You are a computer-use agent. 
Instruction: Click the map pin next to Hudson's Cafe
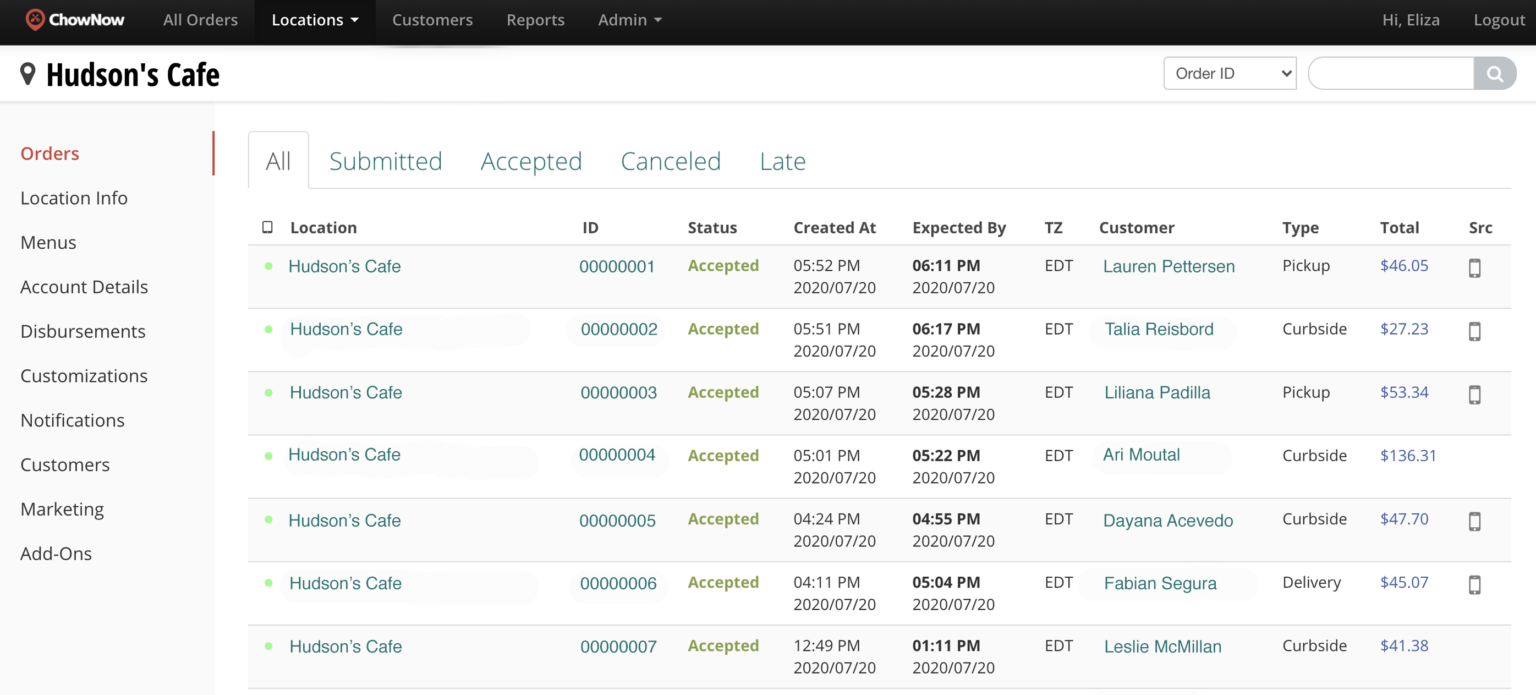28,74
